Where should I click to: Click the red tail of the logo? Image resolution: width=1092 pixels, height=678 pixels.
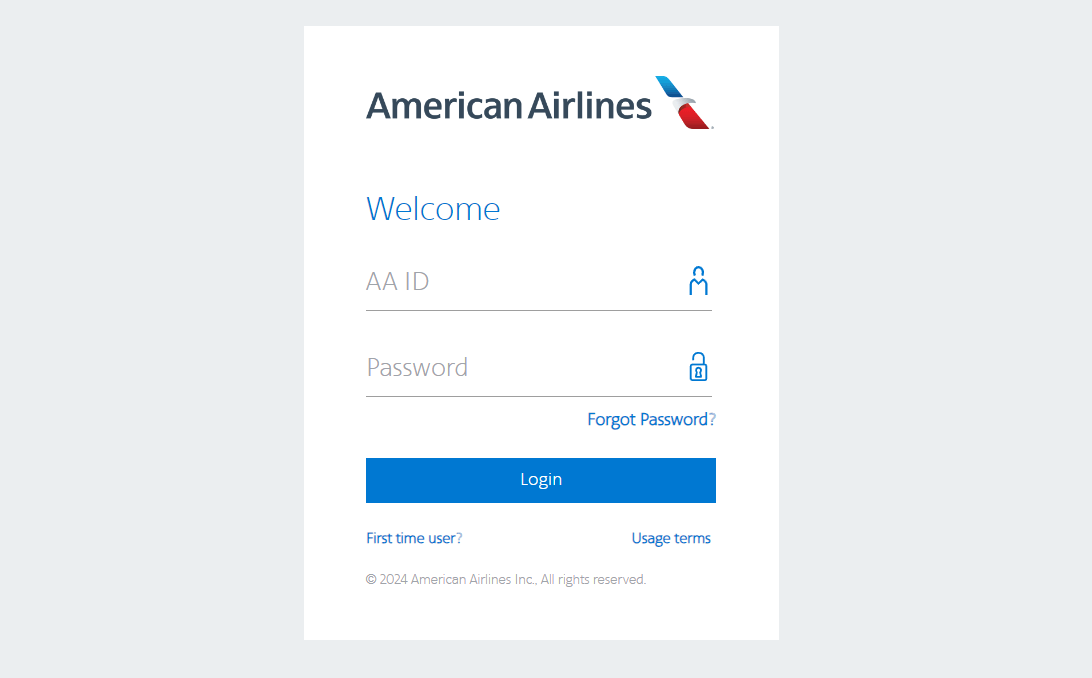695,118
